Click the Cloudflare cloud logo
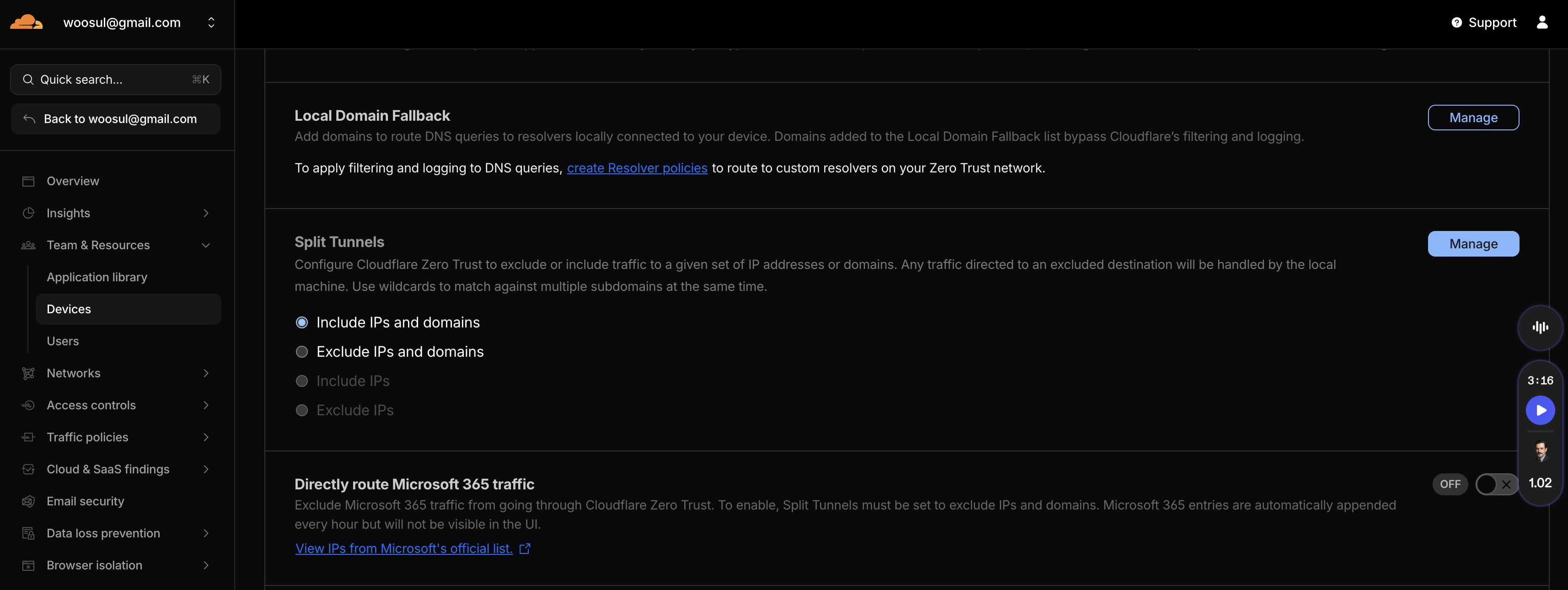 pyautogui.click(x=26, y=22)
